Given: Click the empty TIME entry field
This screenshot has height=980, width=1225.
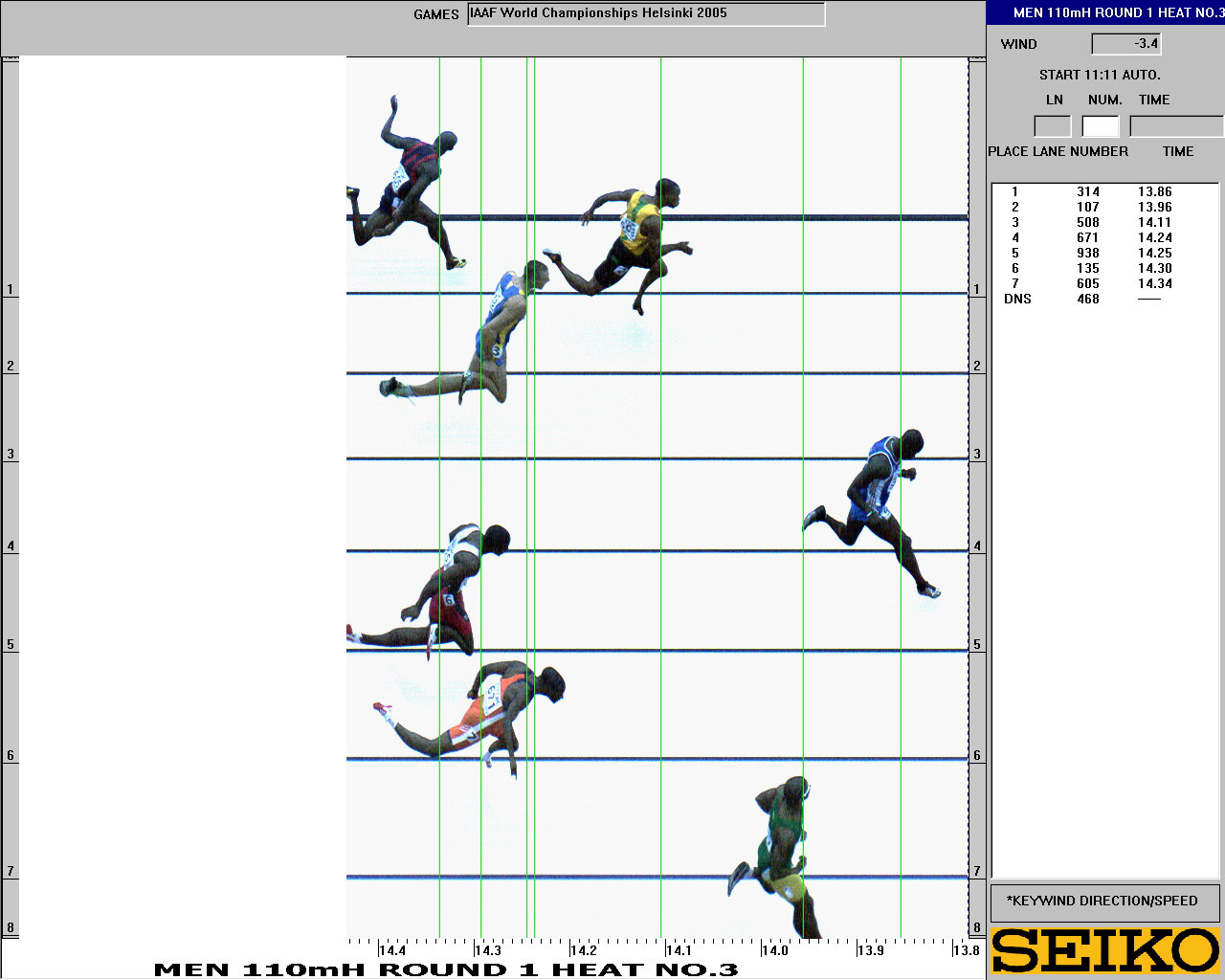Looking at the screenshot, I should (1175, 126).
